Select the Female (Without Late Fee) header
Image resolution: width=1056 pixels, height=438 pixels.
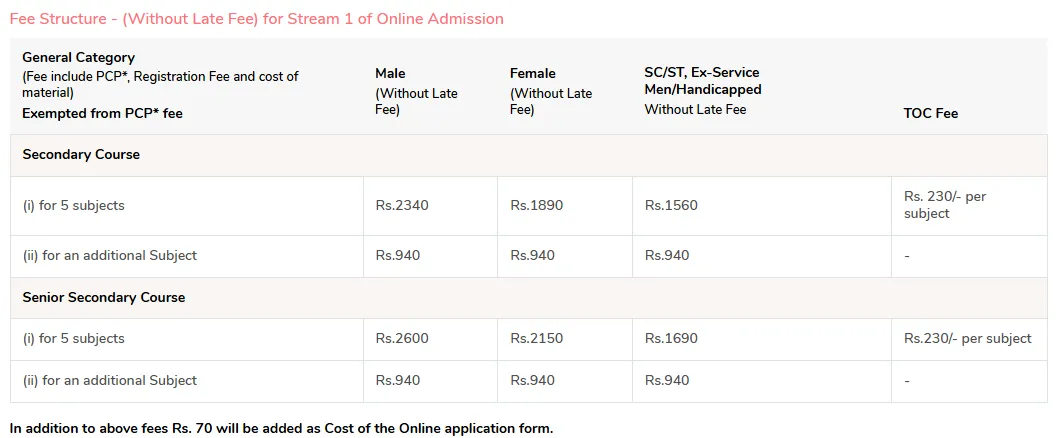click(x=551, y=91)
